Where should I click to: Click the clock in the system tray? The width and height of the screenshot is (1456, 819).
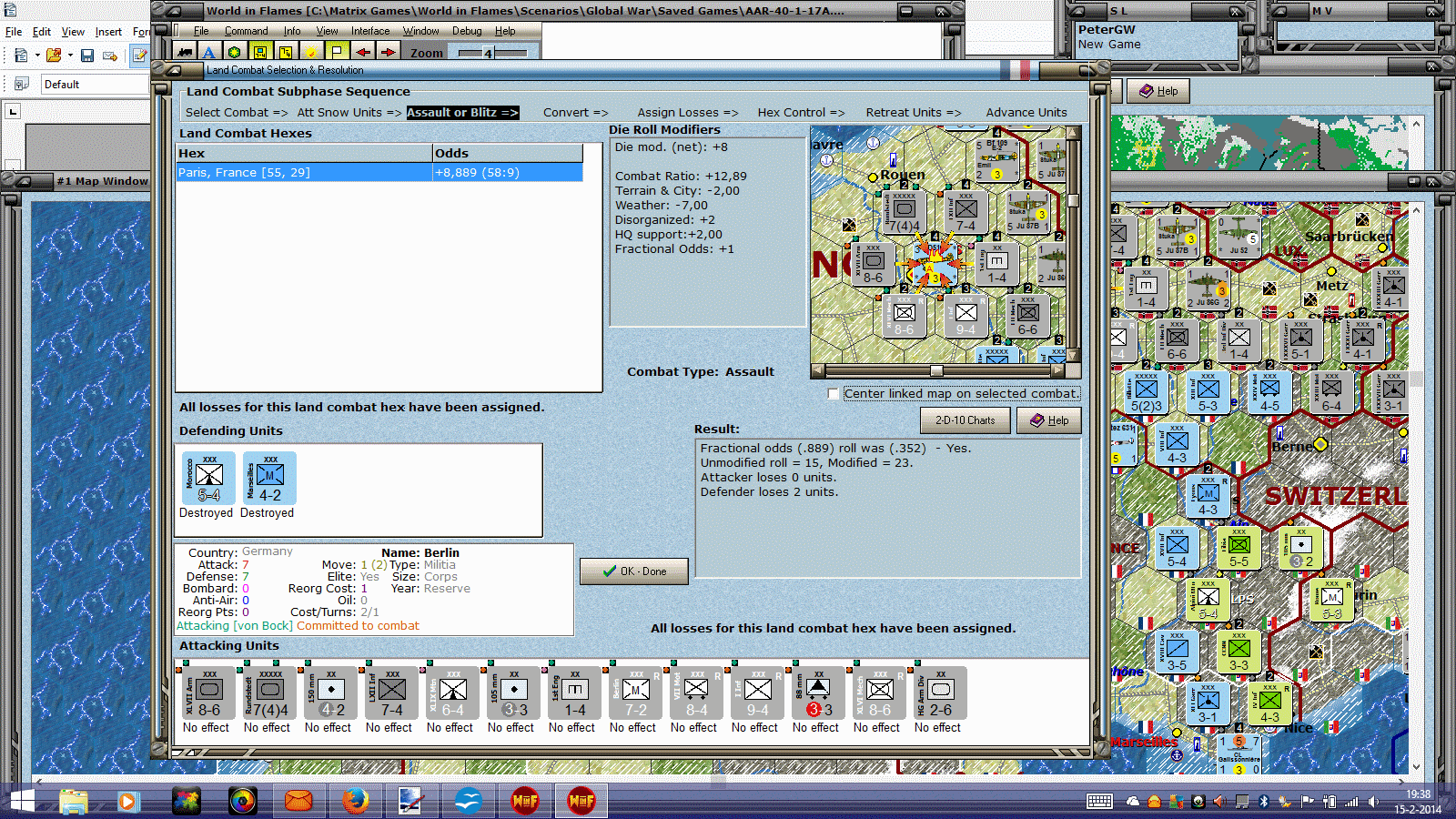click(x=1418, y=802)
